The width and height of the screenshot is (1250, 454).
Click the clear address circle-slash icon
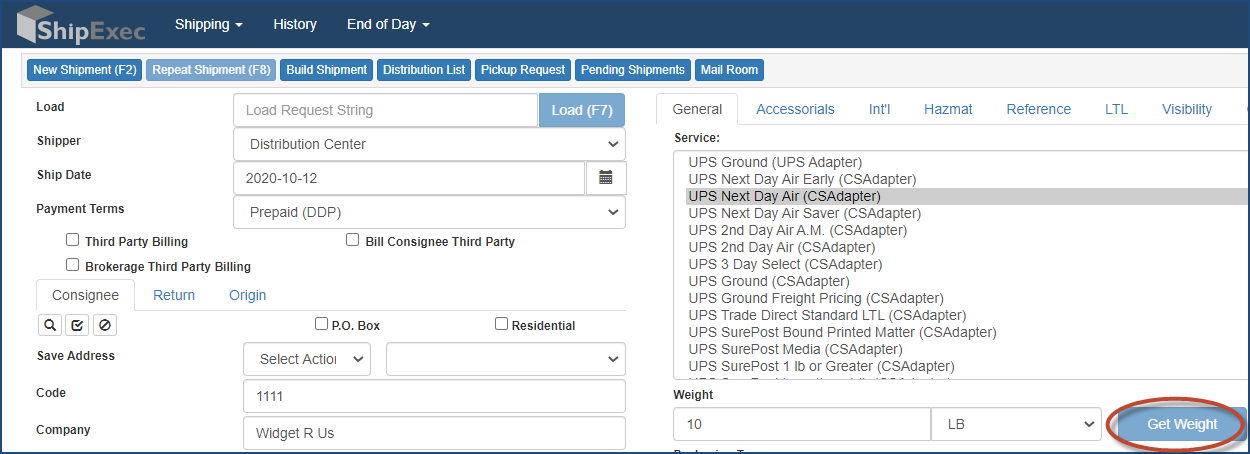(x=104, y=325)
